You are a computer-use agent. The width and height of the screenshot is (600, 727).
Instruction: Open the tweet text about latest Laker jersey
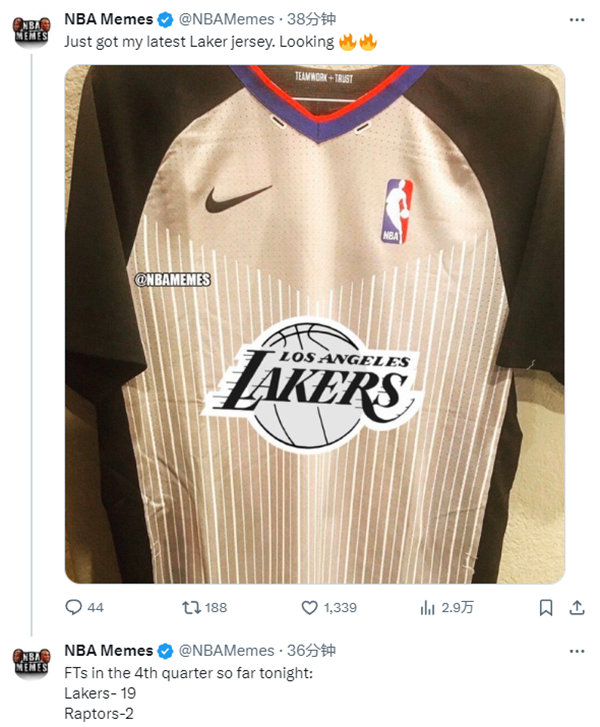coord(200,42)
